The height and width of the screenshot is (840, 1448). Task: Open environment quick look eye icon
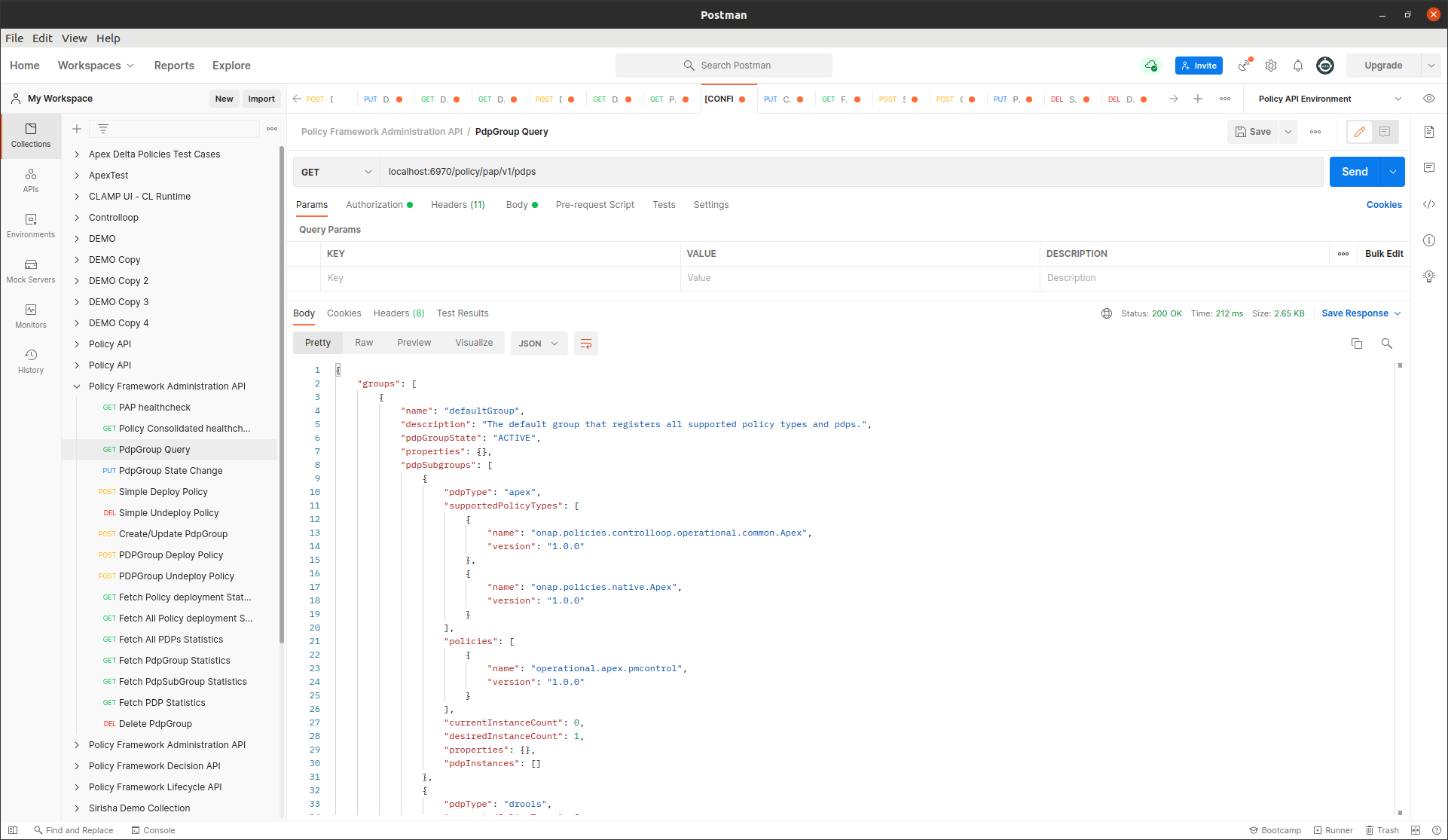coord(1429,99)
